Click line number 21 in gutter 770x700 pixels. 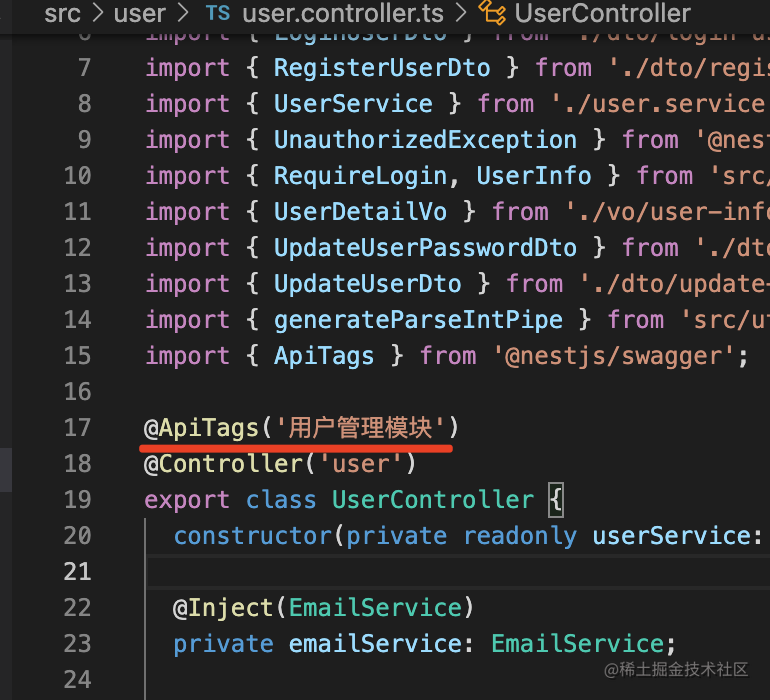click(78, 571)
